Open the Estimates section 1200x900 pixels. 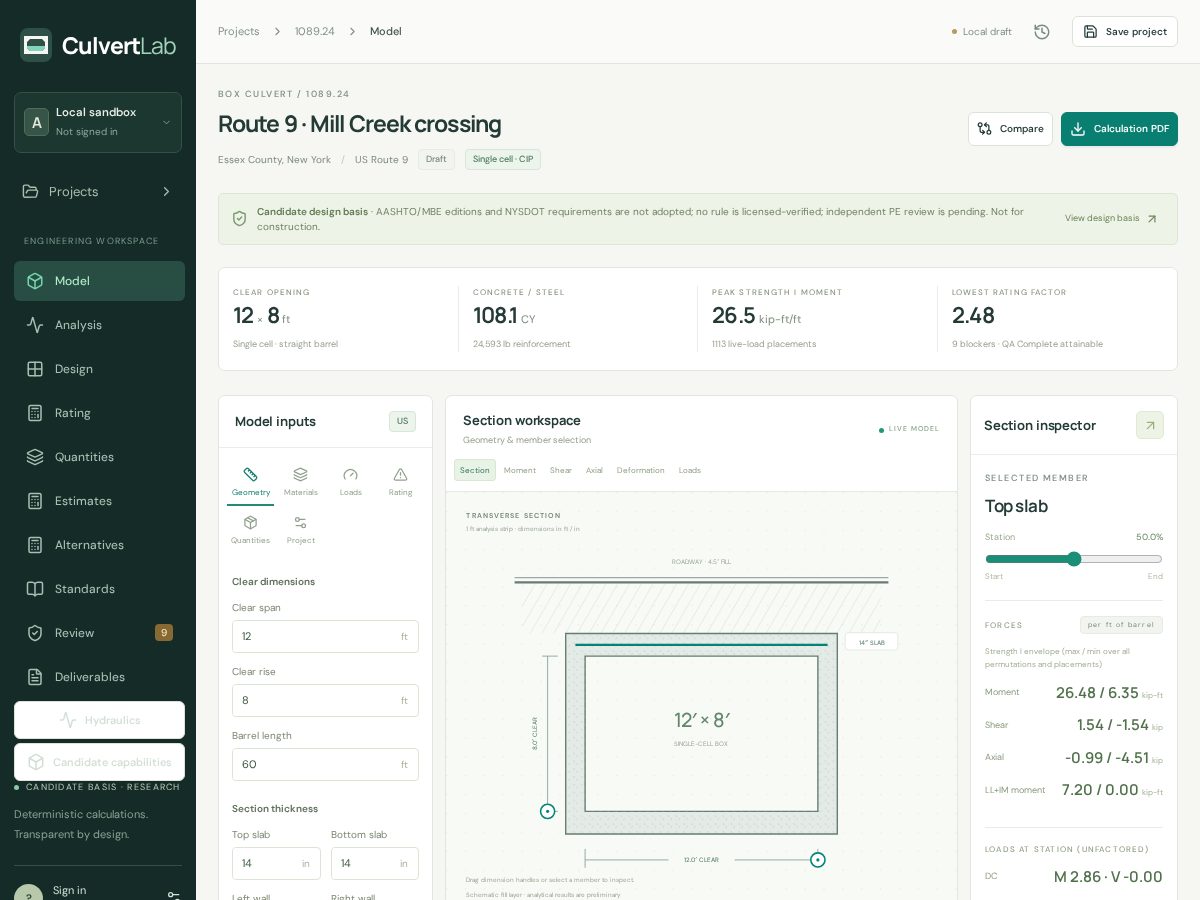pos(99,501)
